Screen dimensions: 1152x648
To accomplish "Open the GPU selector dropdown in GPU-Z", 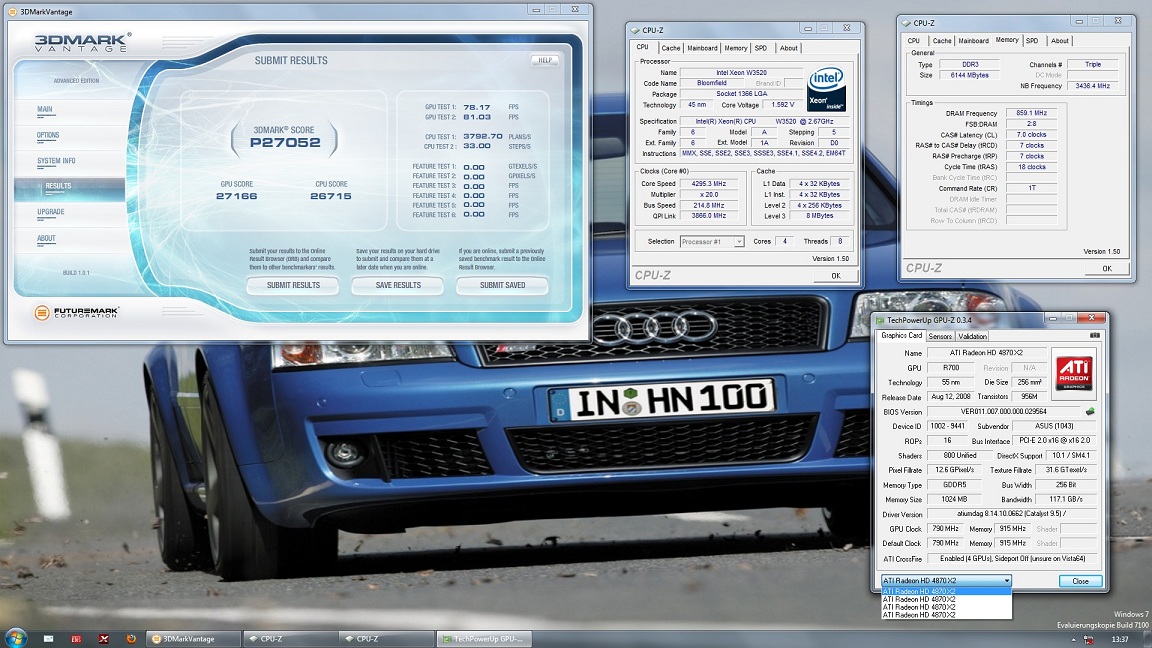I will (947, 580).
